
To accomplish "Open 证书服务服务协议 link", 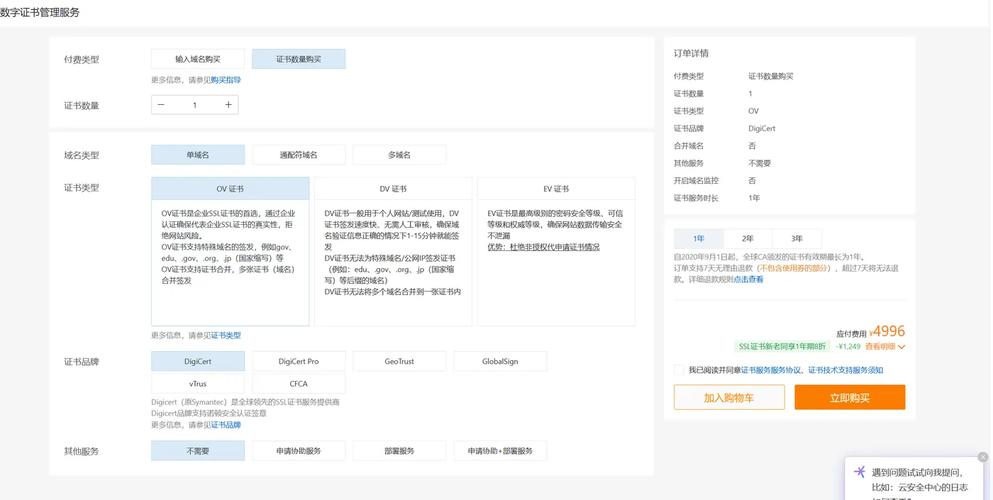I will (771, 370).
